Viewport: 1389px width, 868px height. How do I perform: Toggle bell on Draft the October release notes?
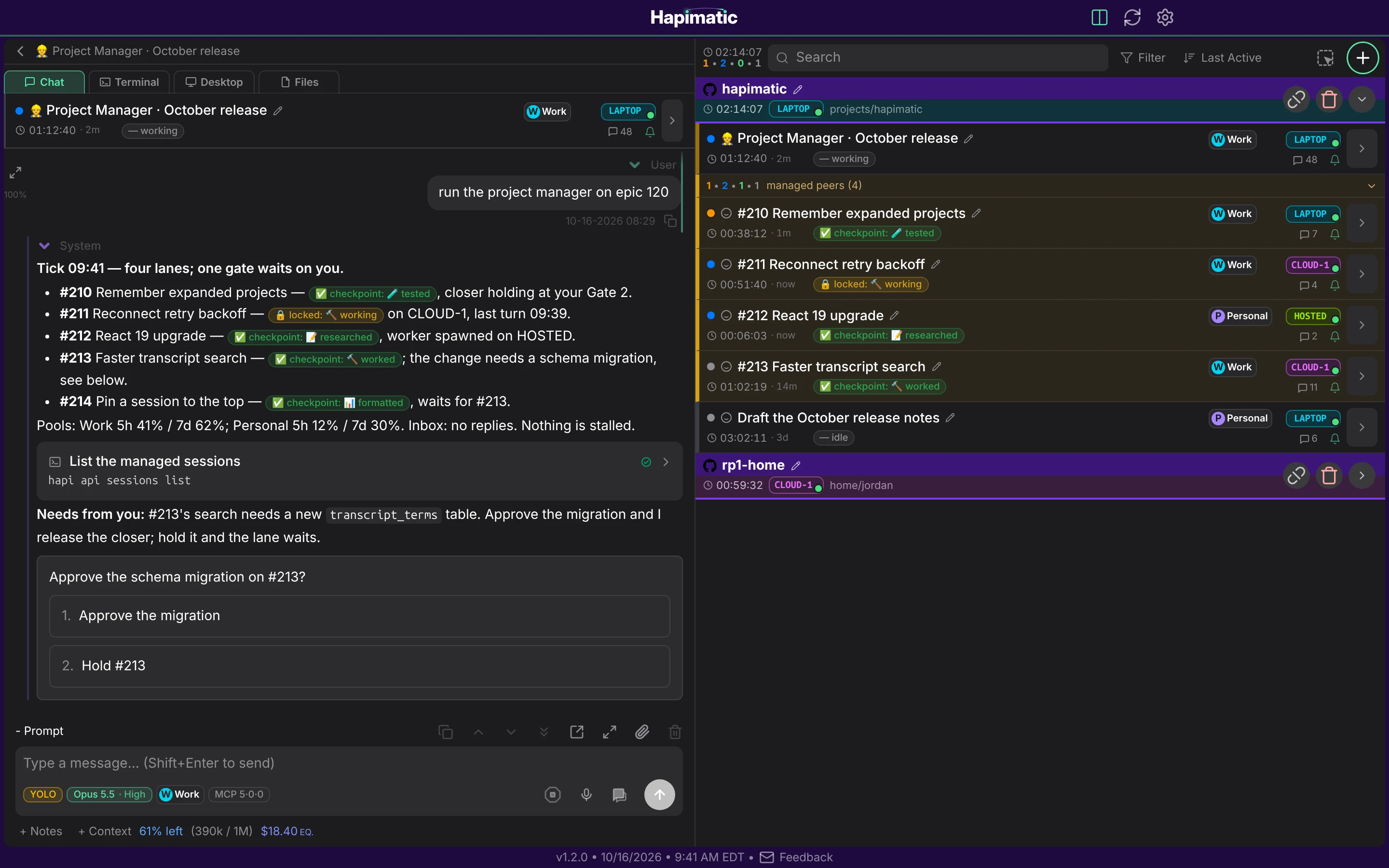pyautogui.click(x=1335, y=439)
